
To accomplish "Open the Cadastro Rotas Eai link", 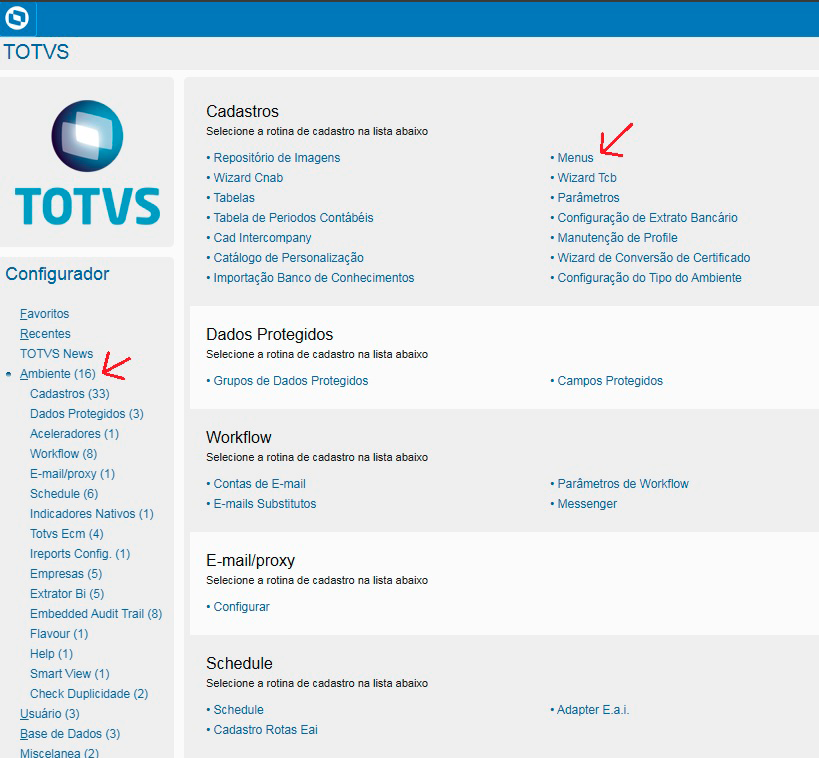I will 265,730.
